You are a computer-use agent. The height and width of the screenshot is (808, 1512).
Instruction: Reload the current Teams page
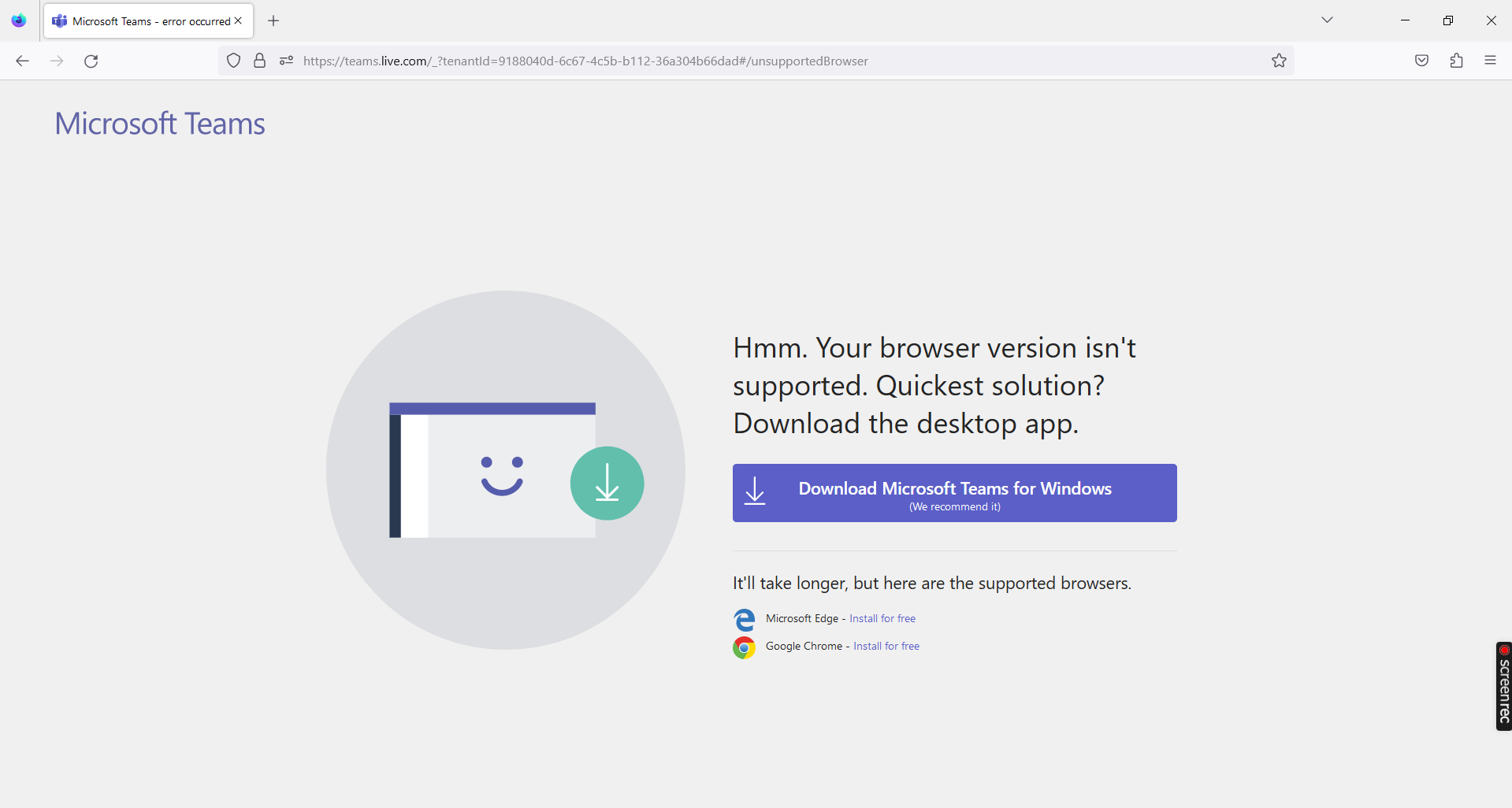click(x=91, y=61)
